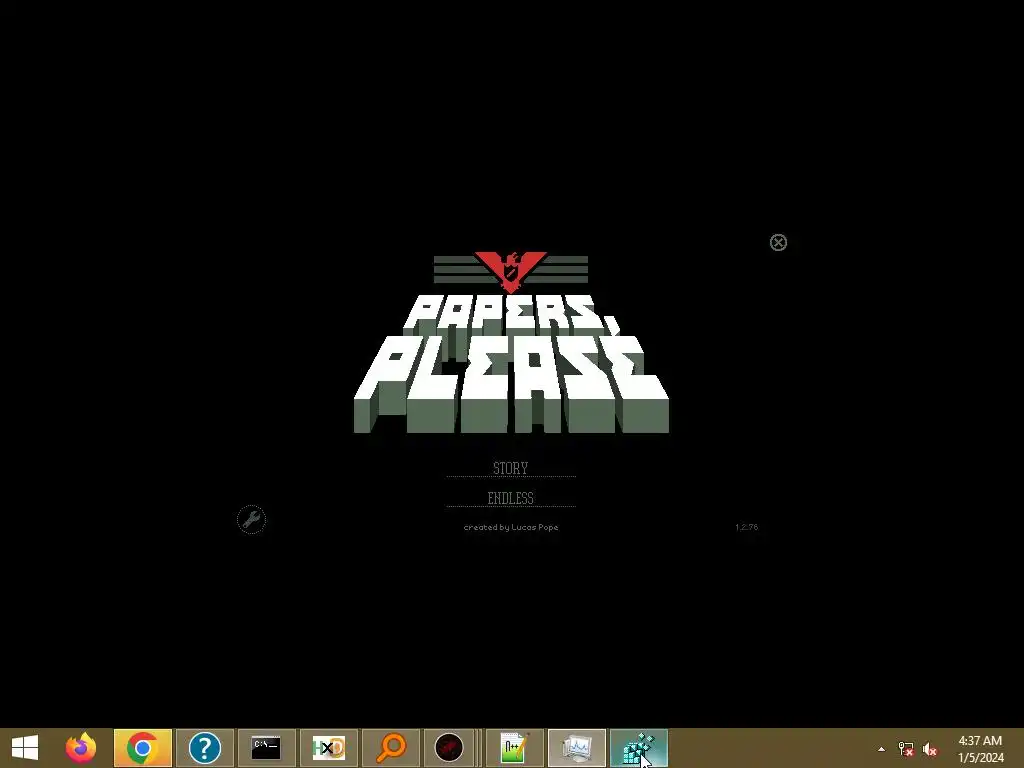Open the orange magnifier search tool

391,748
